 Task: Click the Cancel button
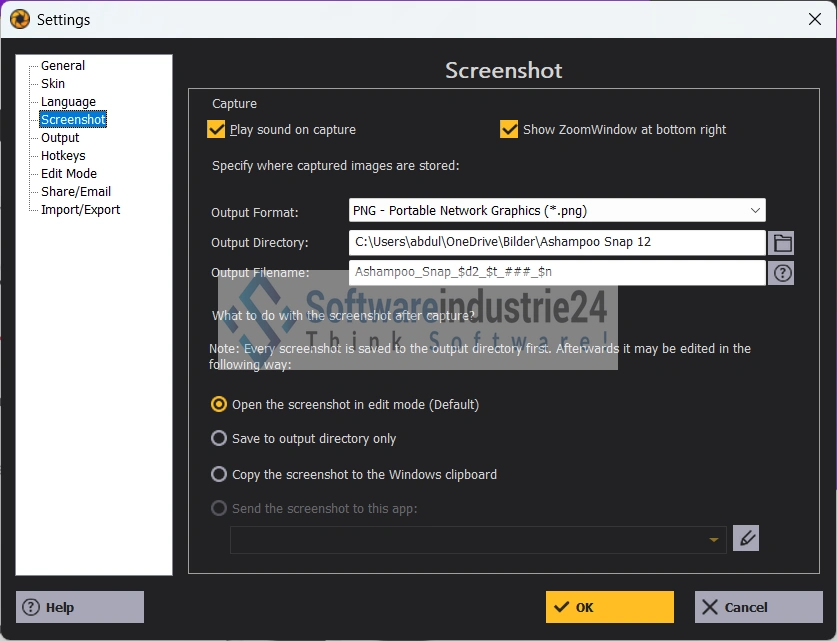click(x=759, y=607)
